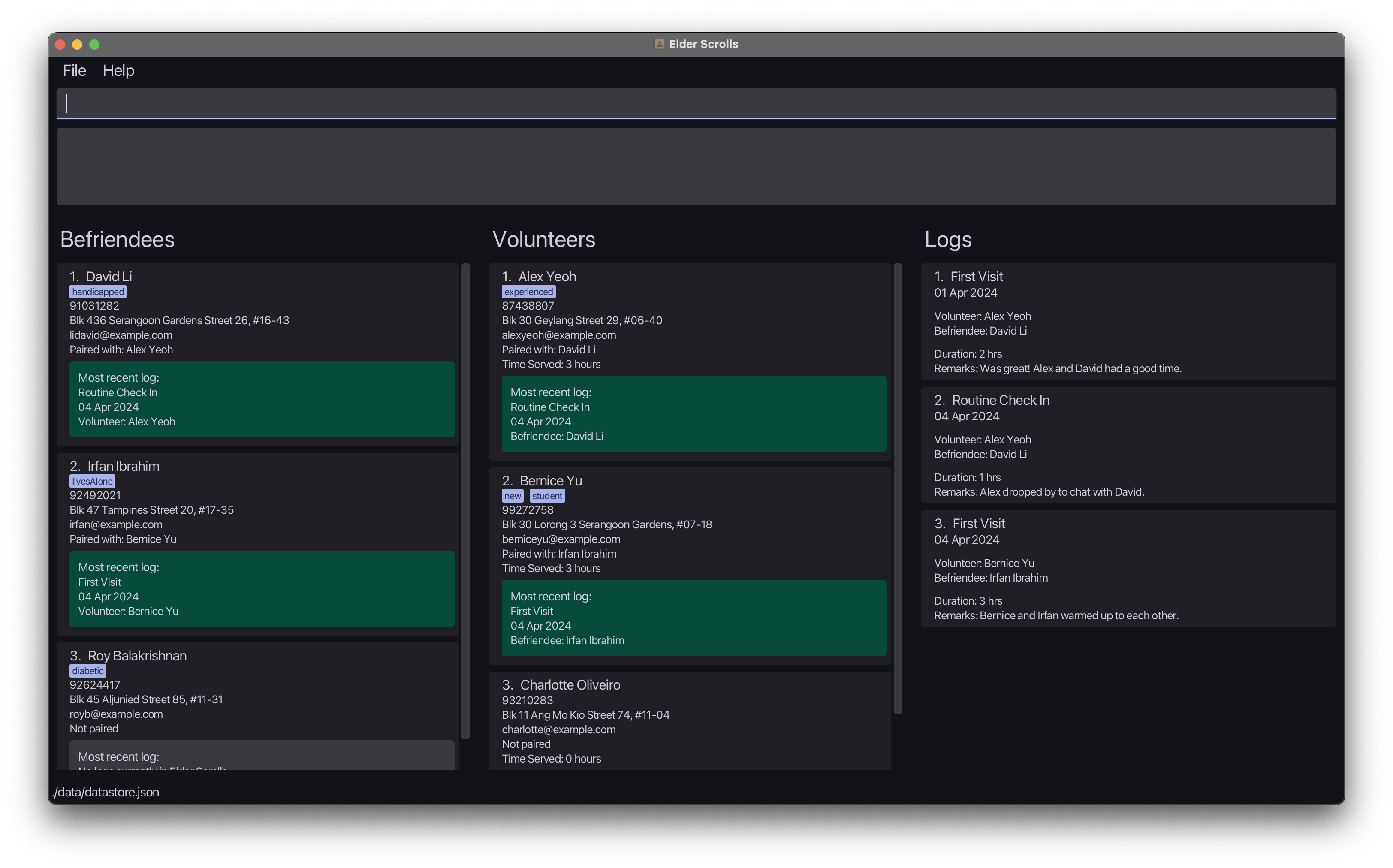Viewport: 1393px width, 868px height.
Task: Click Bernice's 'Befriendee: Irfan Ibrahim' log line
Action: pos(567,640)
